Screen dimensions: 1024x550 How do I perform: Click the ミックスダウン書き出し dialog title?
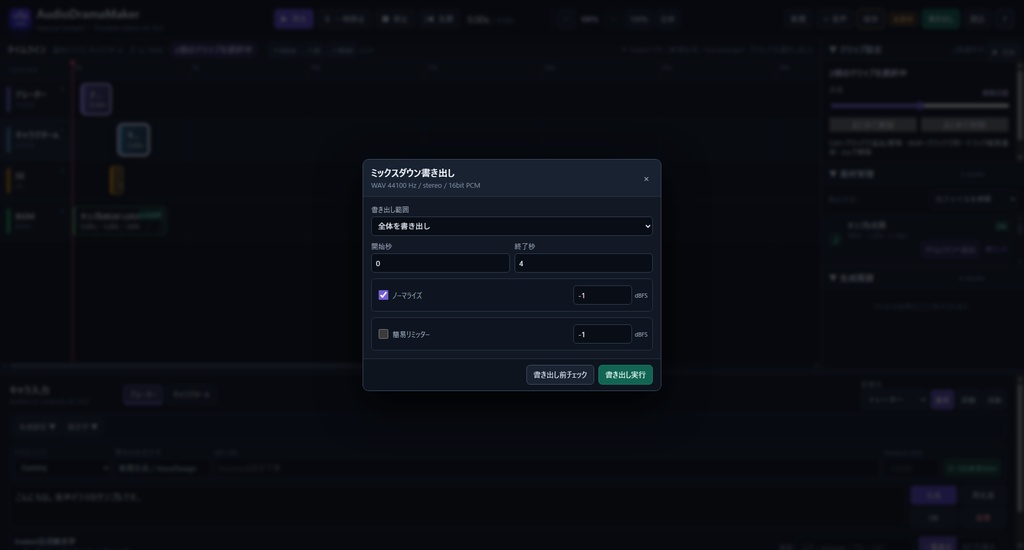[413, 173]
